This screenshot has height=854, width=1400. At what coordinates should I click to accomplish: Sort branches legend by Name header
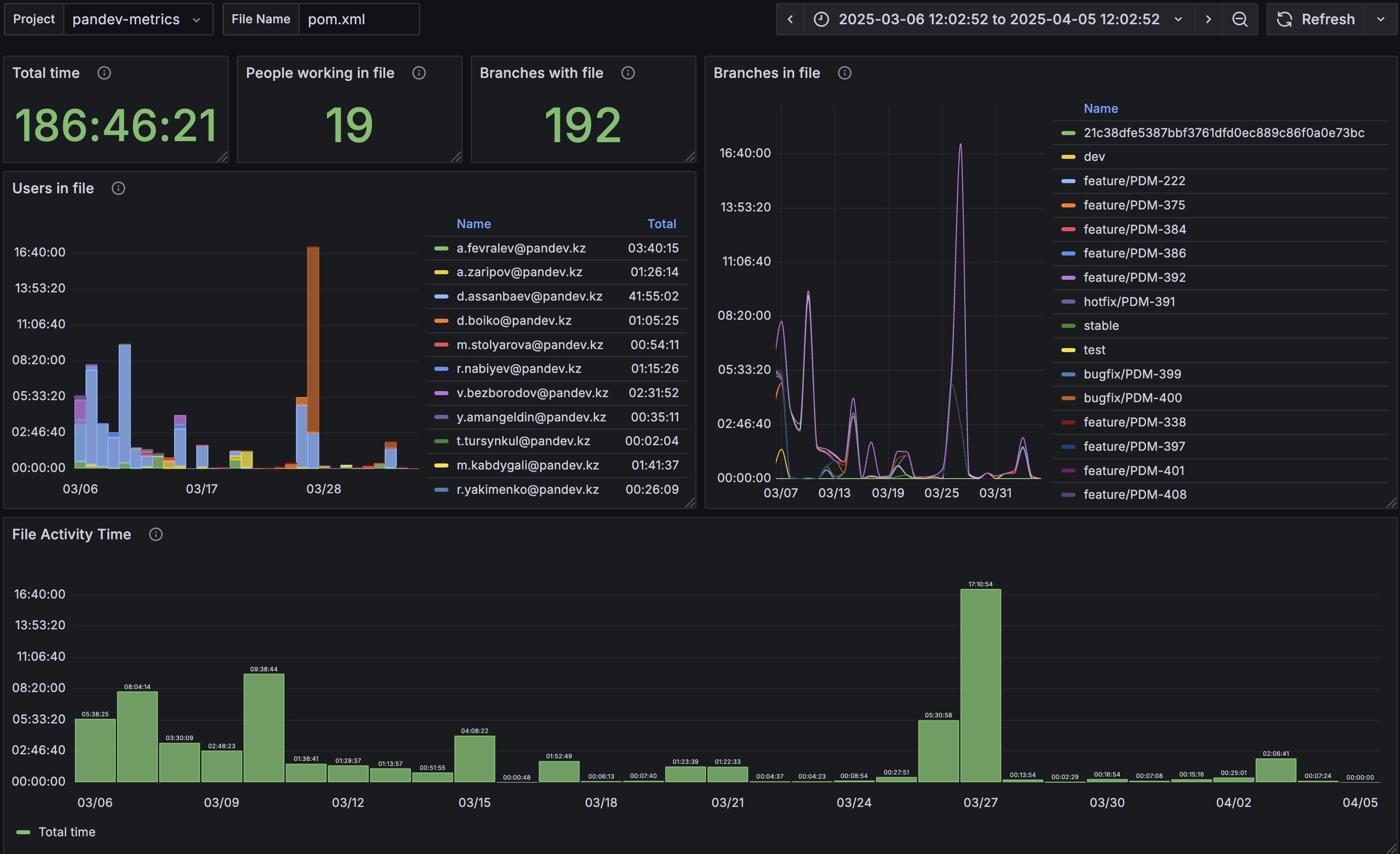click(x=1100, y=108)
